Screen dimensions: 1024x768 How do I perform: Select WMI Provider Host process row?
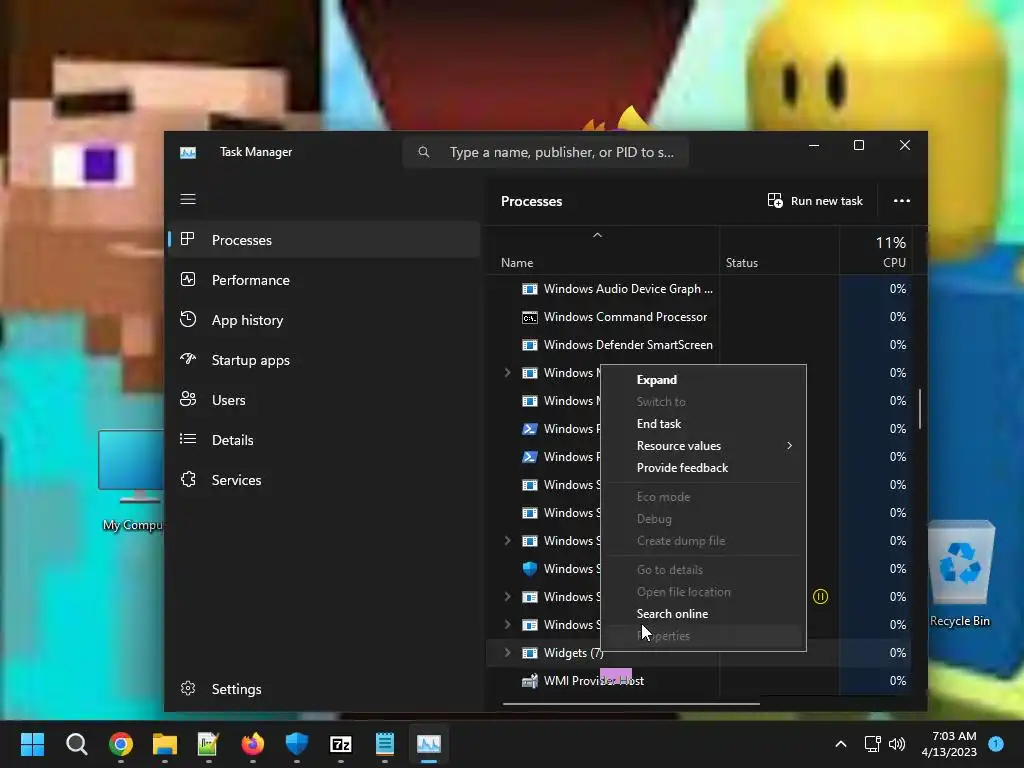(x=699, y=680)
